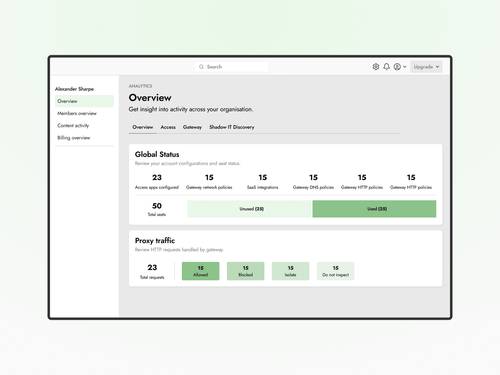
Task: Open Members overview in sidebar
Action: (77, 113)
